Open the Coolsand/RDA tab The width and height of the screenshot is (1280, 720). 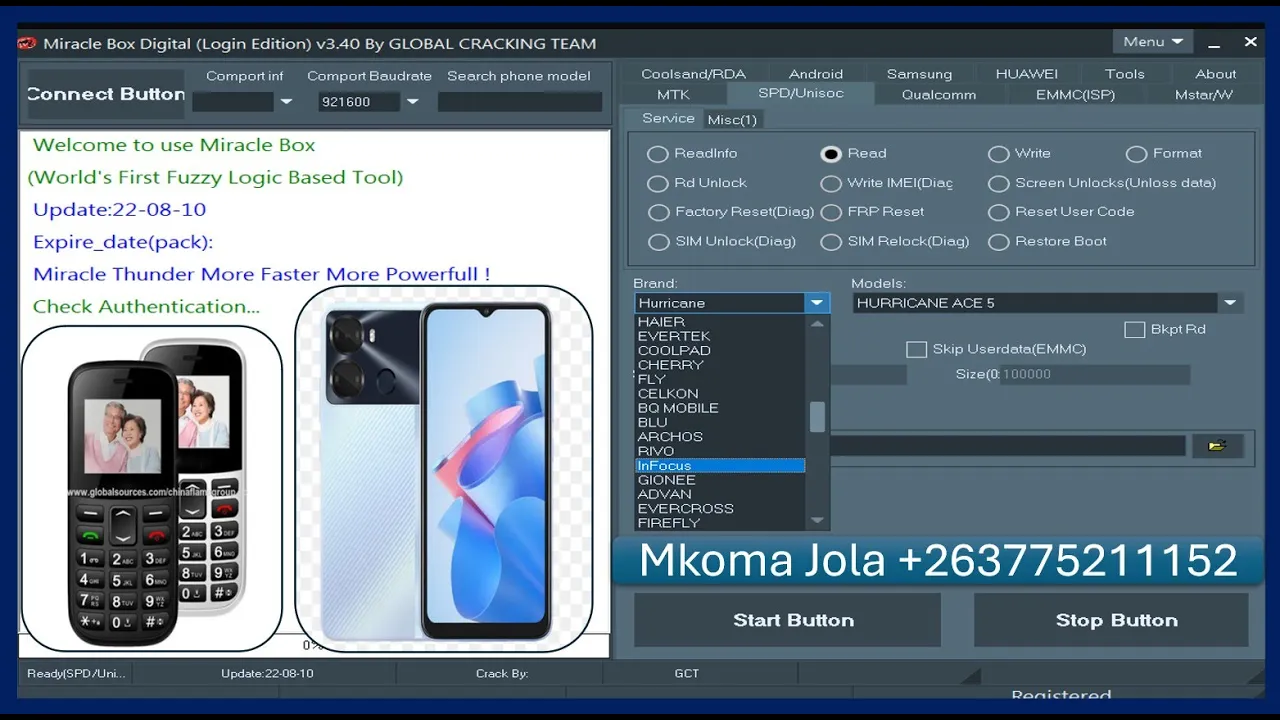tap(693, 74)
